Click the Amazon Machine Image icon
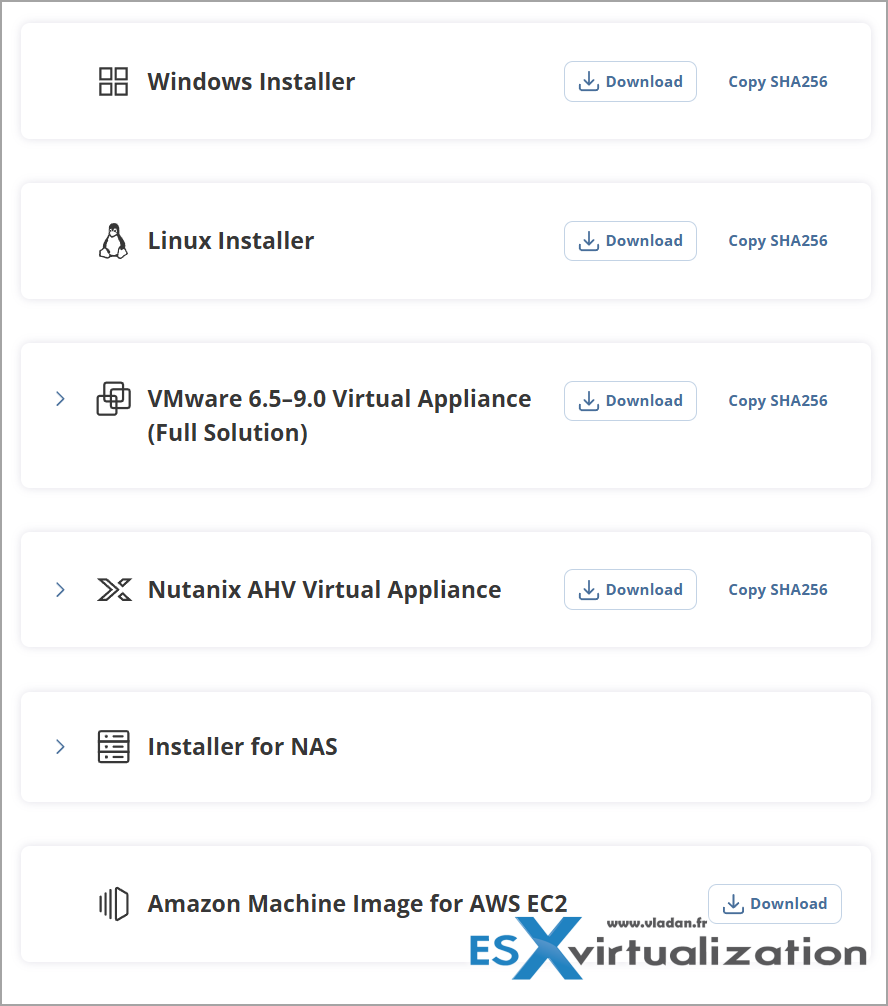 tap(113, 904)
